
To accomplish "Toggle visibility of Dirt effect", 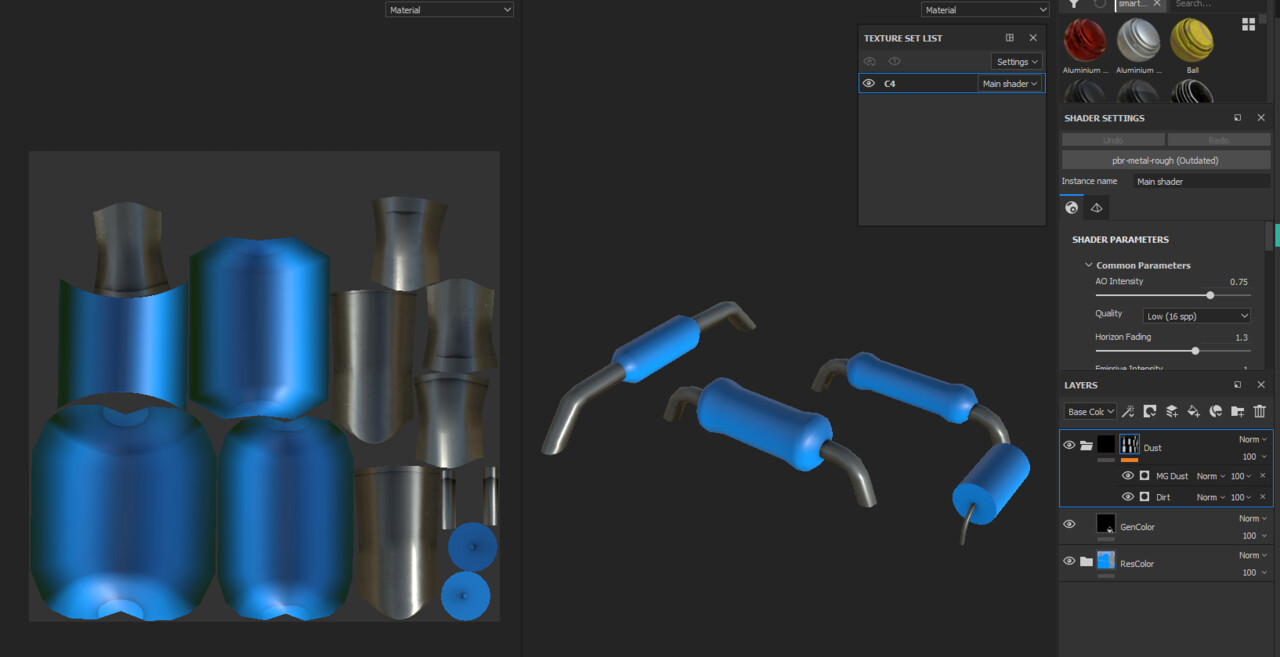I will tap(1128, 497).
